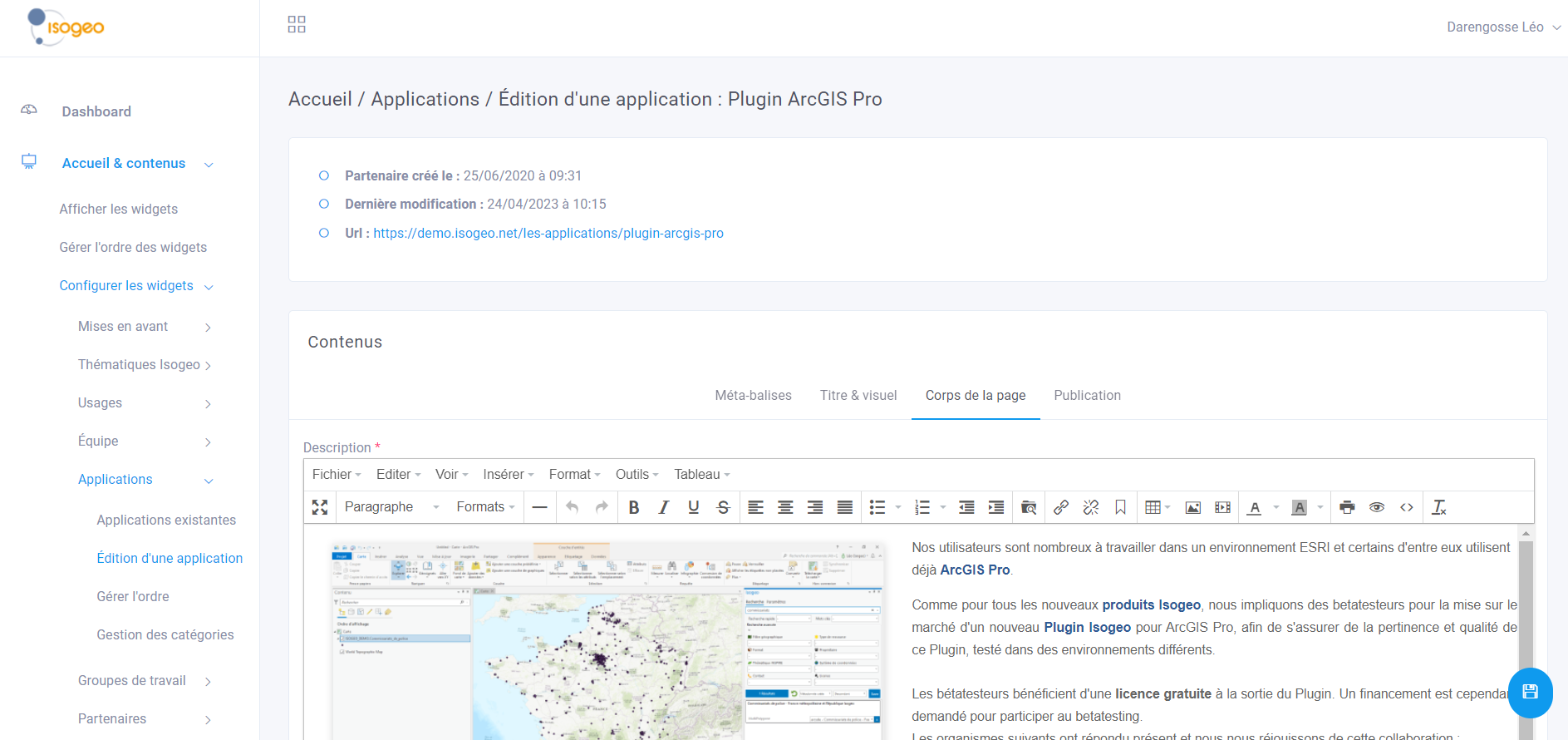This screenshot has width=1568, height=740.
Task: Open the Voir menu
Action: pyautogui.click(x=452, y=474)
